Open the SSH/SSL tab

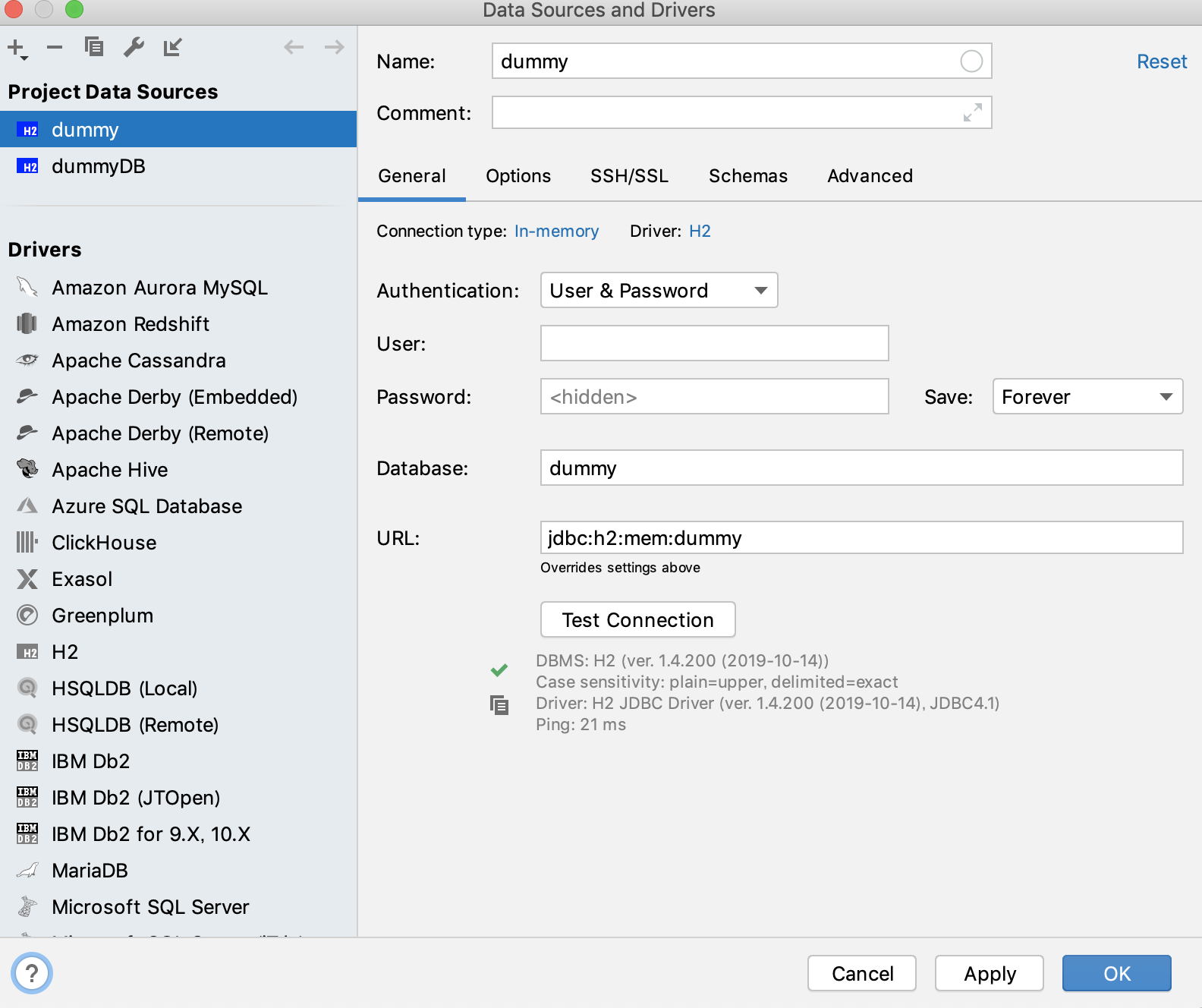click(629, 176)
